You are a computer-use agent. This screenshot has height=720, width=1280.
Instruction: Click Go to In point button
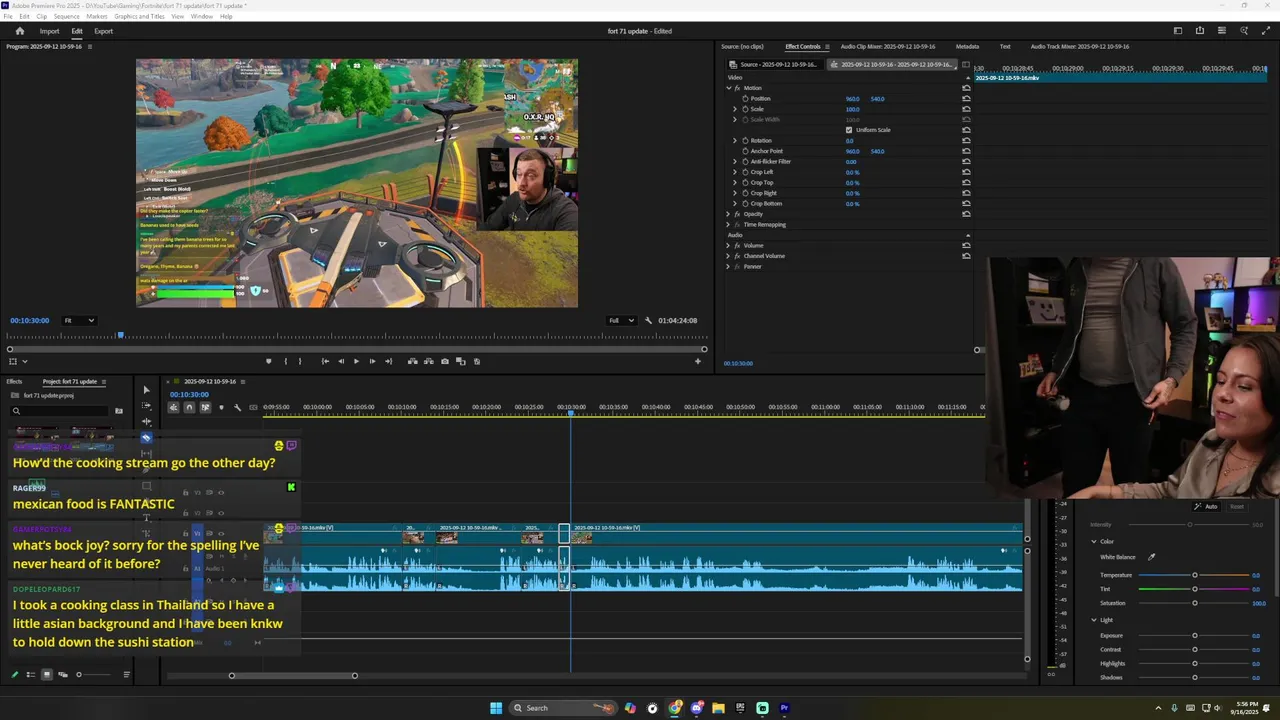tap(325, 361)
